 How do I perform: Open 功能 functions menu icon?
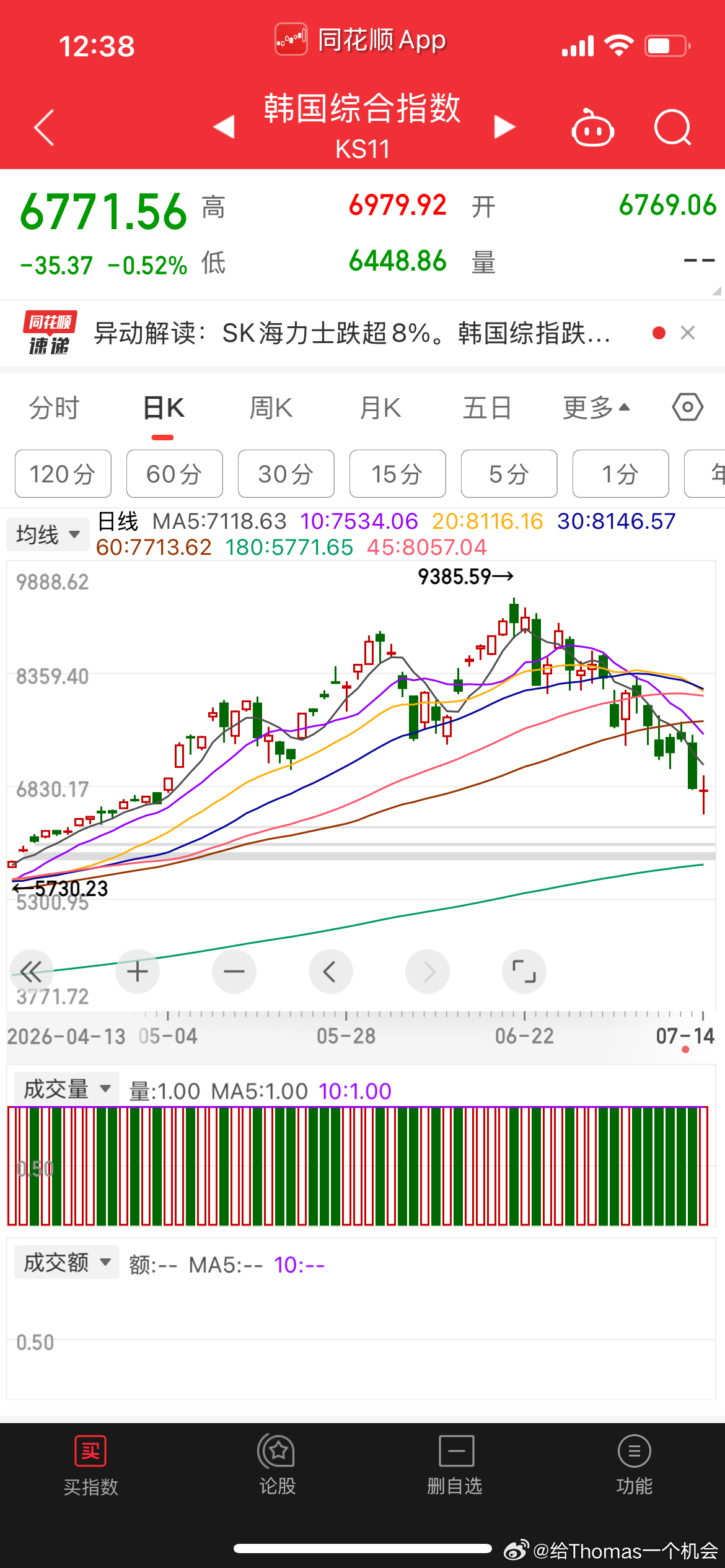tap(635, 1451)
